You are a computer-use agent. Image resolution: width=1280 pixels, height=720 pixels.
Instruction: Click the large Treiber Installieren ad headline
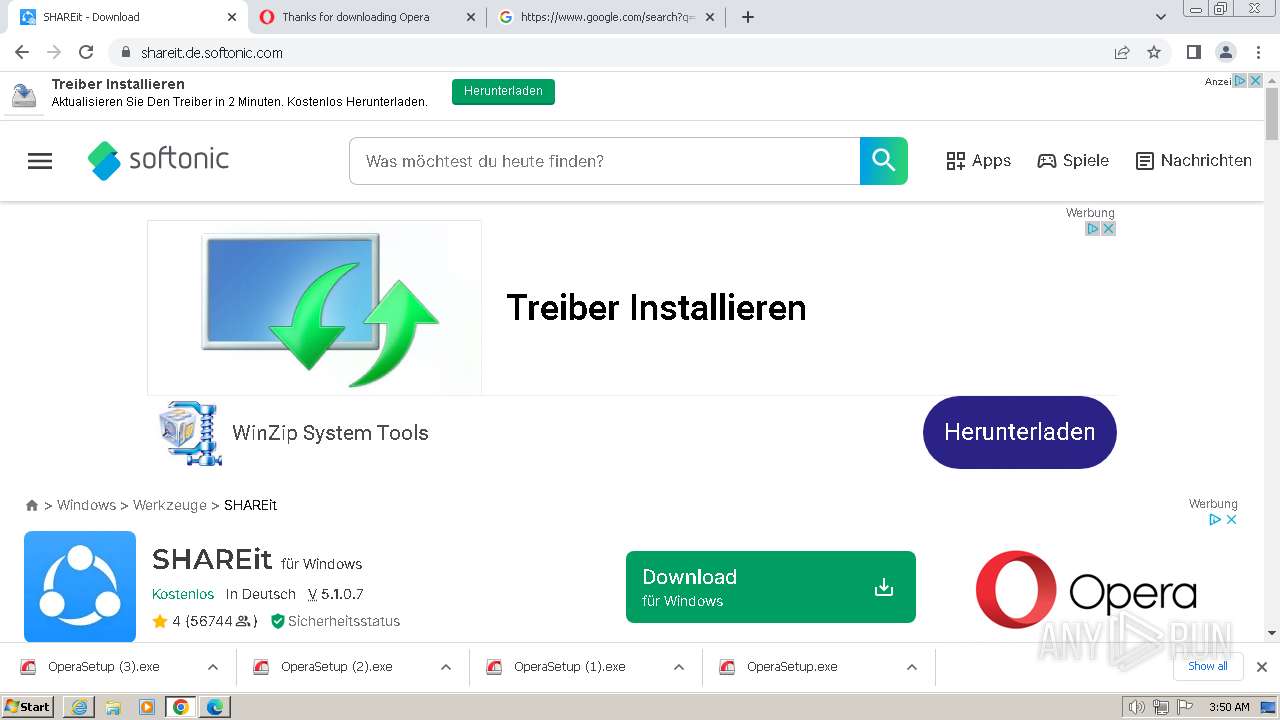656,308
